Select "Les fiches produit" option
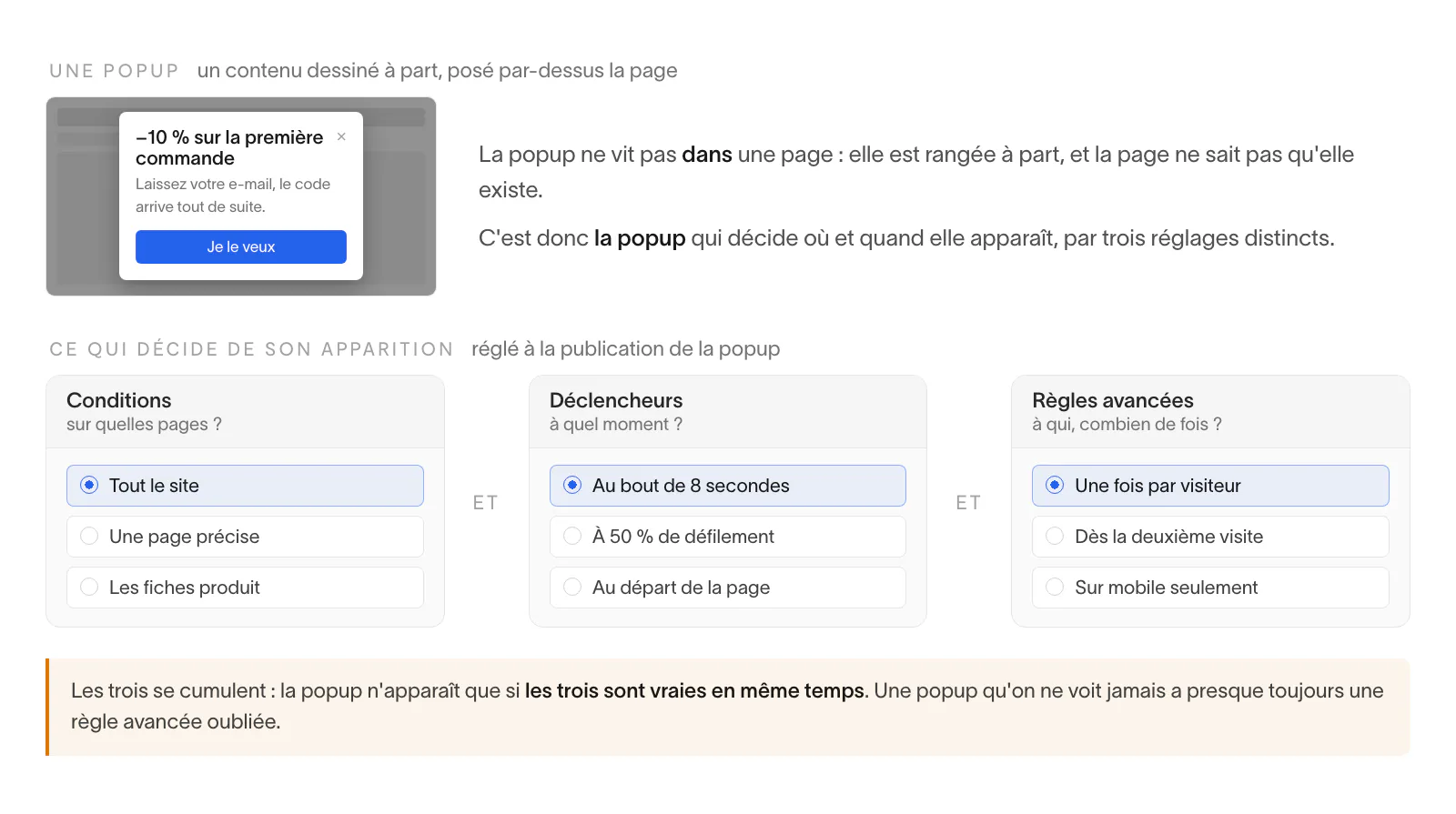This screenshot has height=814, width=1456. tap(245, 588)
